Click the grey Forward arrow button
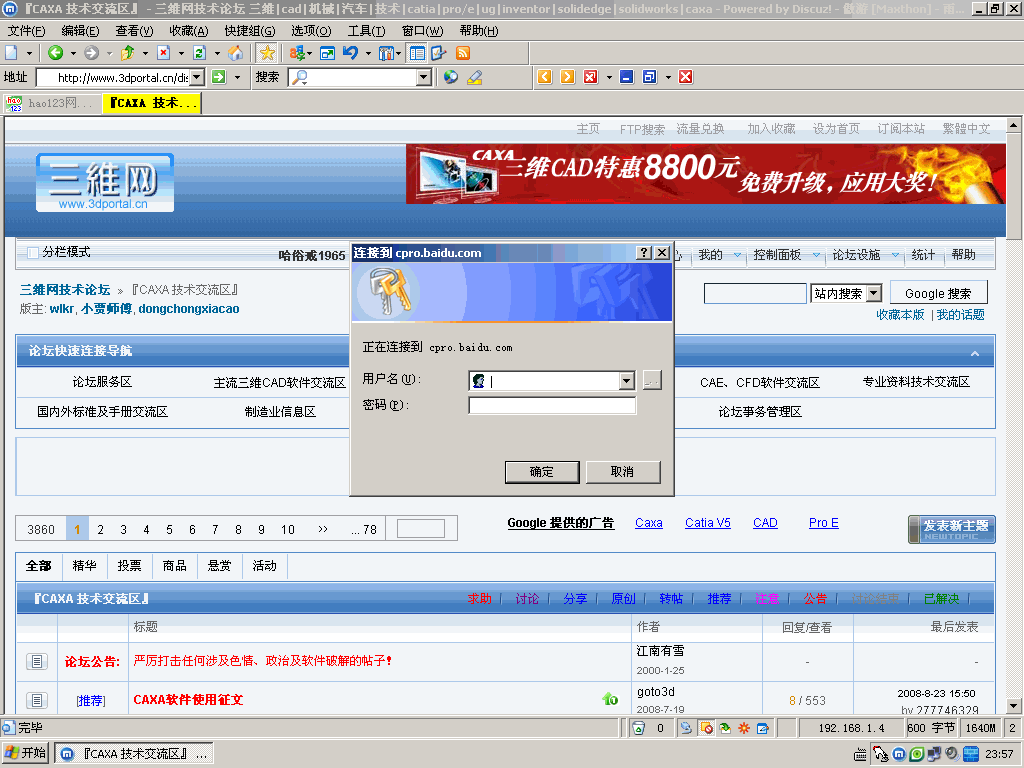The height and width of the screenshot is (768, 1024). pos(92,54)
